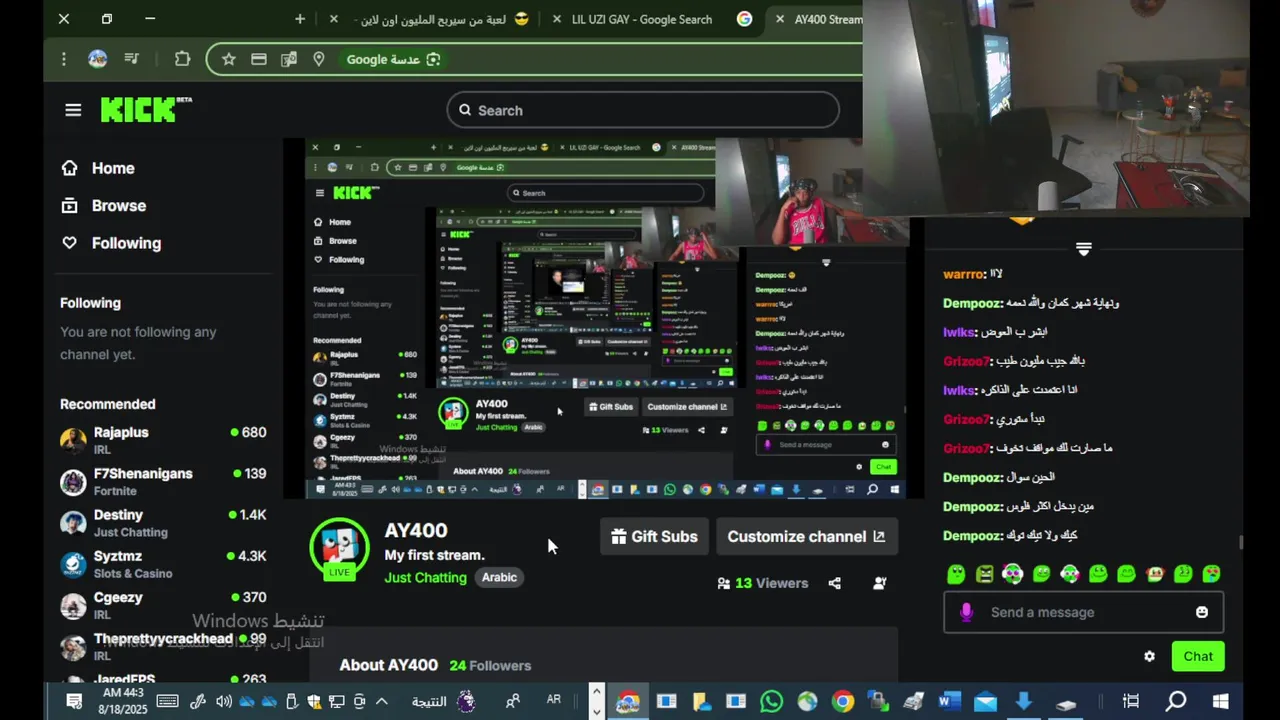
Task: Open Google Lens chip in address bar
Action: click(x=393, y=59)
